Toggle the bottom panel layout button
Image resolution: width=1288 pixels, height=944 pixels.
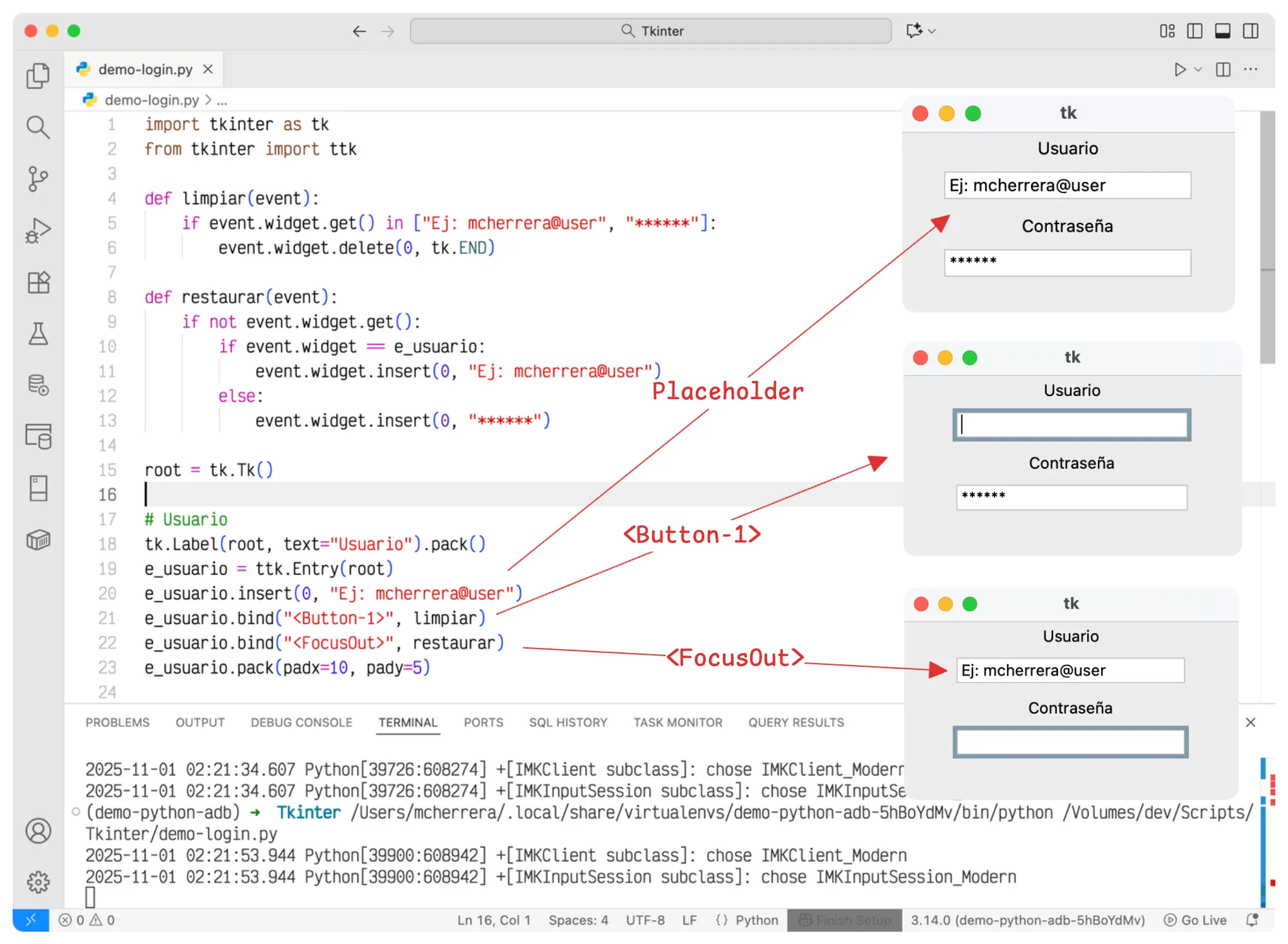[x=1222, y=31]
